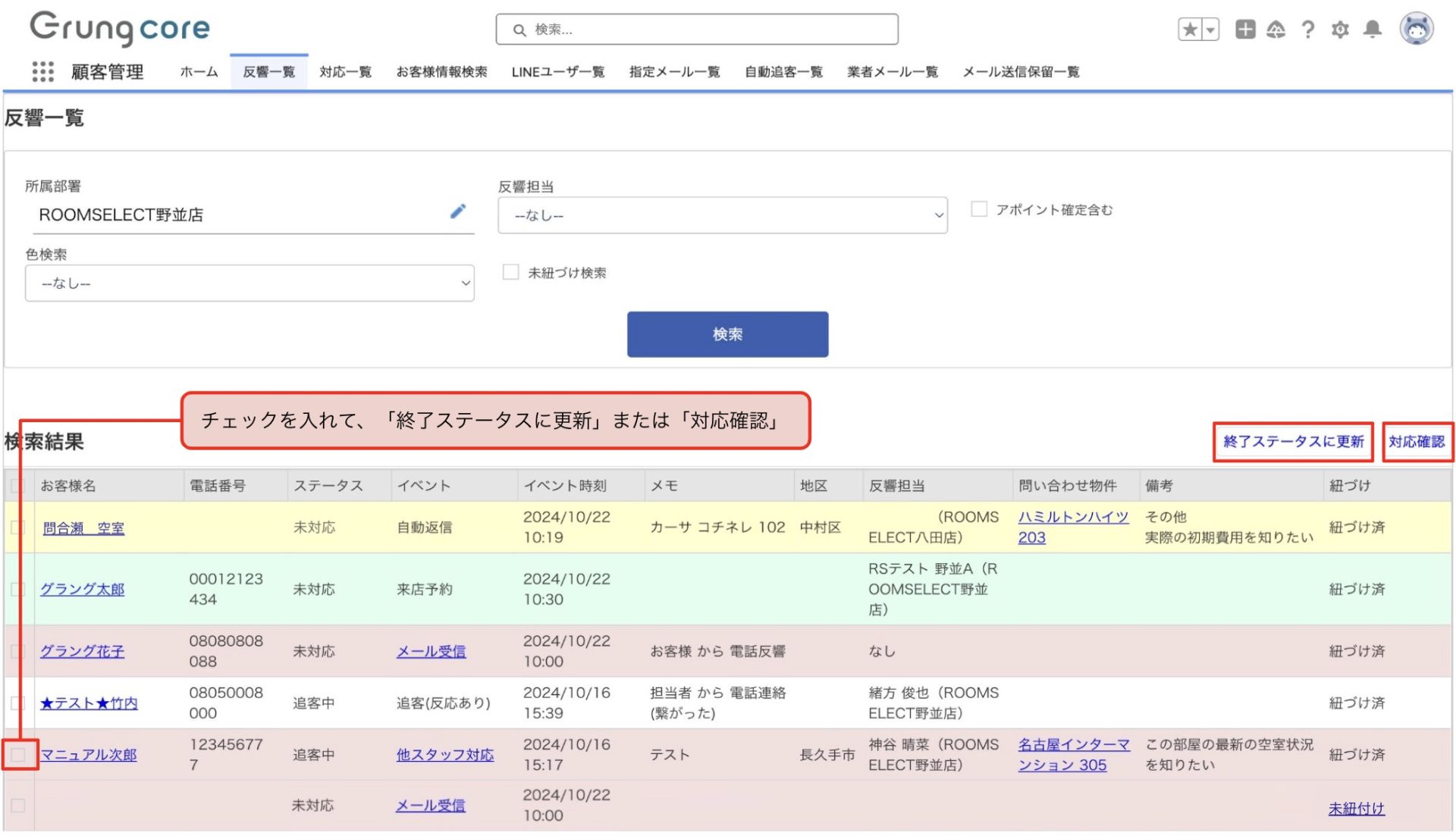Toggle the 未紐づけ検索 checkbox
Viewport: 1456px width, 836px height.
pos(510,272)
